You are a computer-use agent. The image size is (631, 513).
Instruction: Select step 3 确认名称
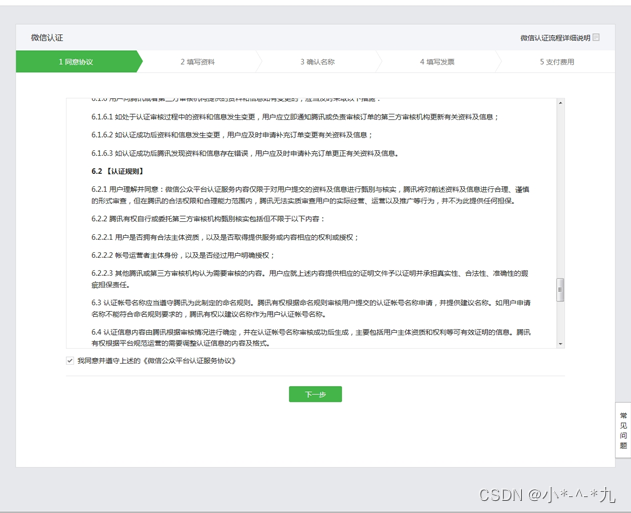pos(318,62)
